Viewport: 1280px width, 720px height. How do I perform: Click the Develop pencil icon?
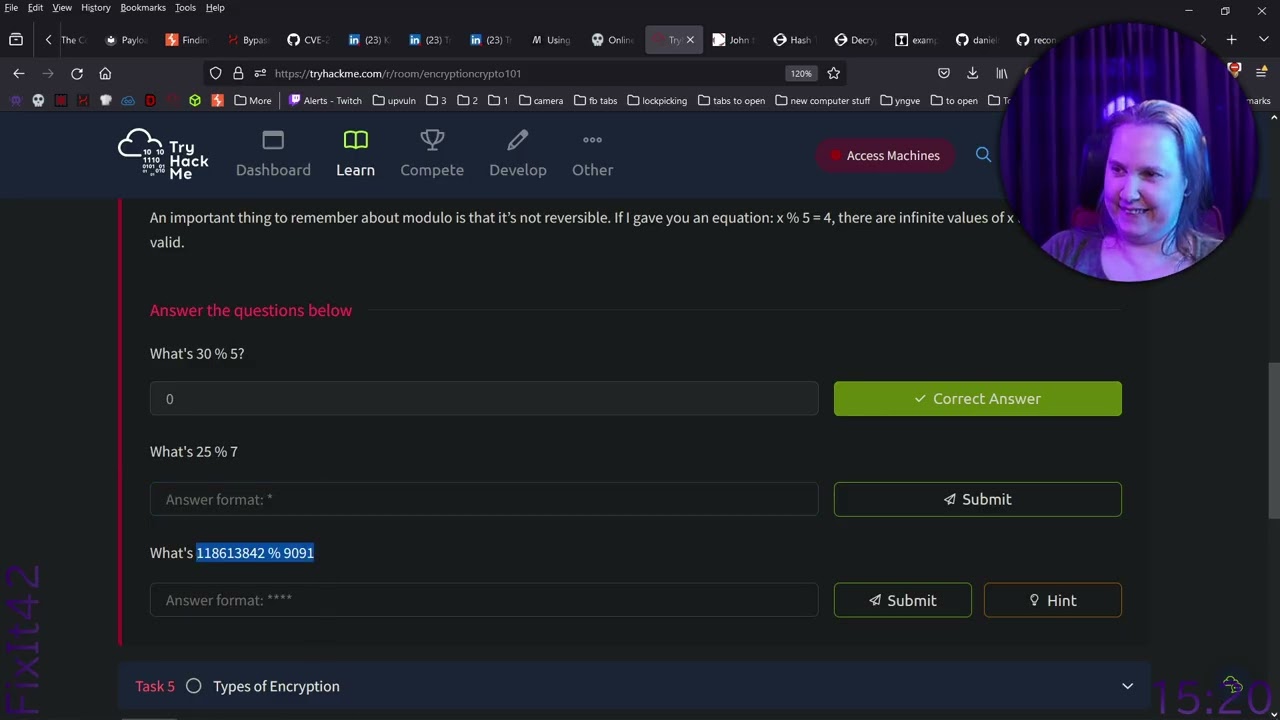point(517,141)
